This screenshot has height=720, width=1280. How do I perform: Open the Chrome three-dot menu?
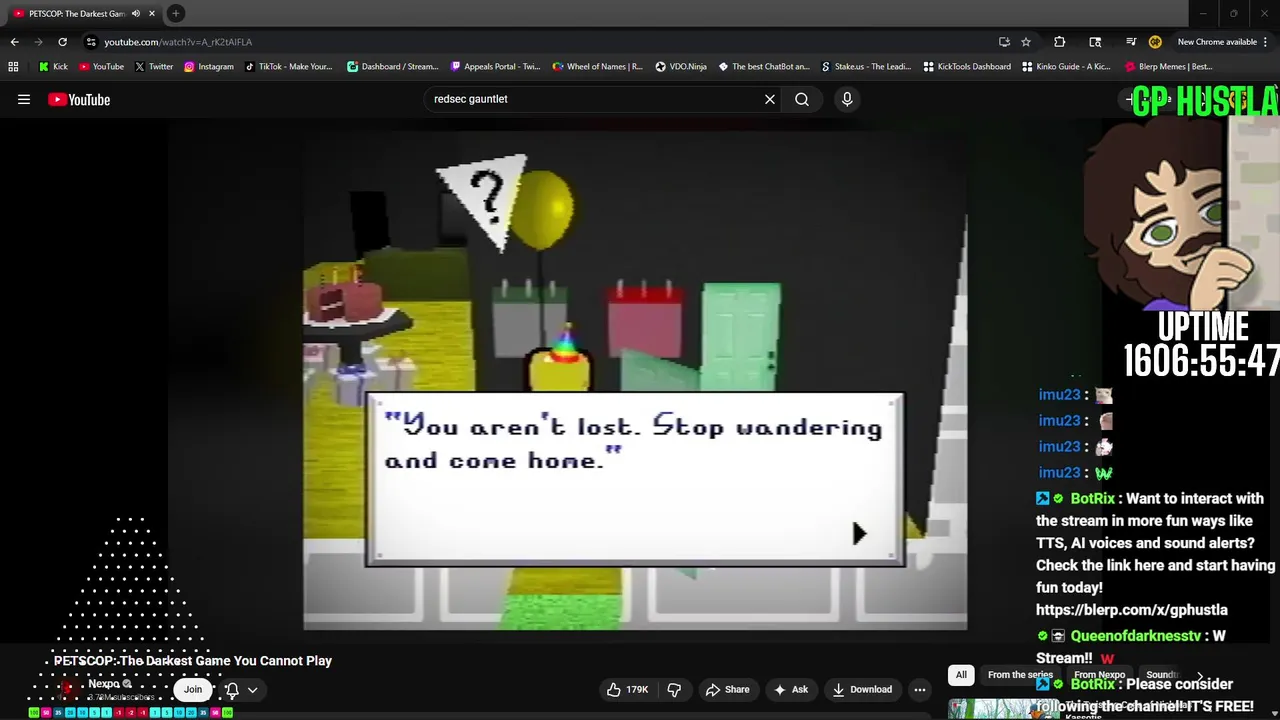click(x=1266, y=42)
